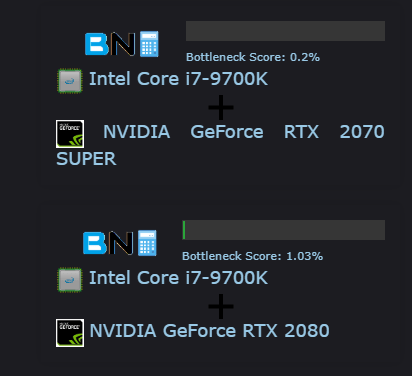Viewport: 412px width, 376px height.
Task: Click the plus sign above RTX 2080
Action: tap(221, 306)
